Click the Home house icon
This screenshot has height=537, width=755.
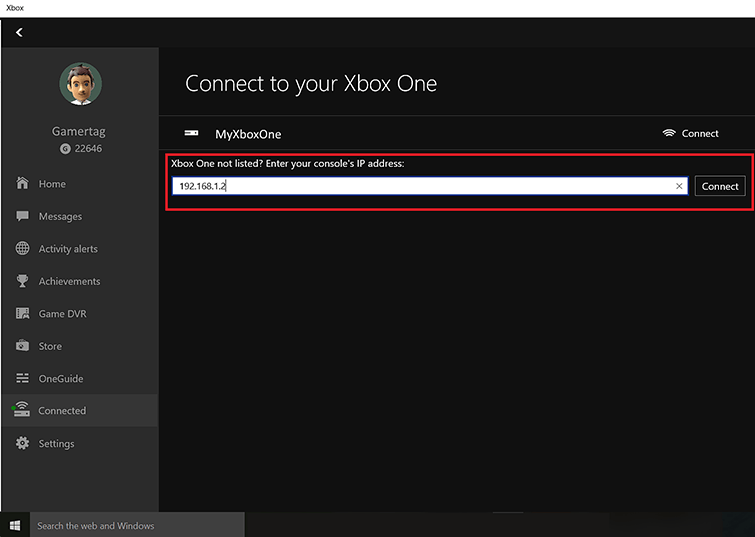[x=22, y=183]
